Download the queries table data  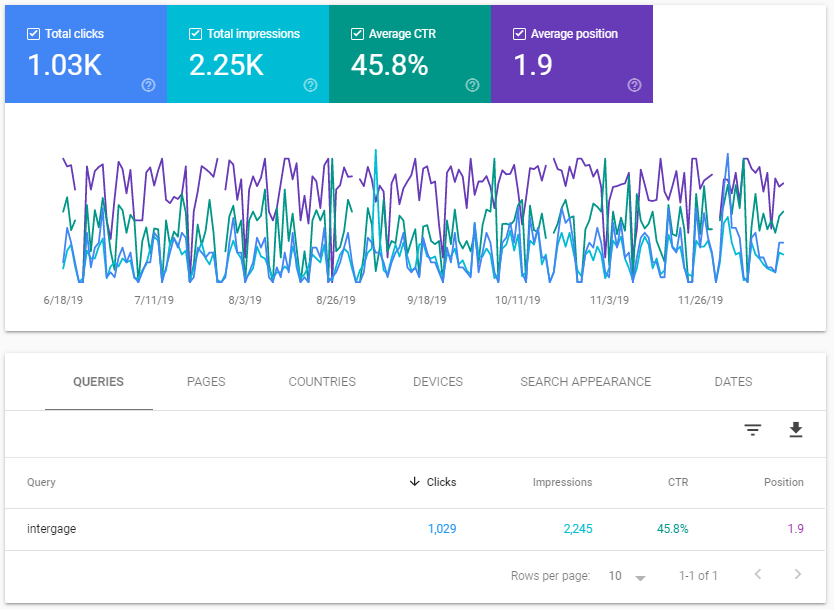point(796,430)
